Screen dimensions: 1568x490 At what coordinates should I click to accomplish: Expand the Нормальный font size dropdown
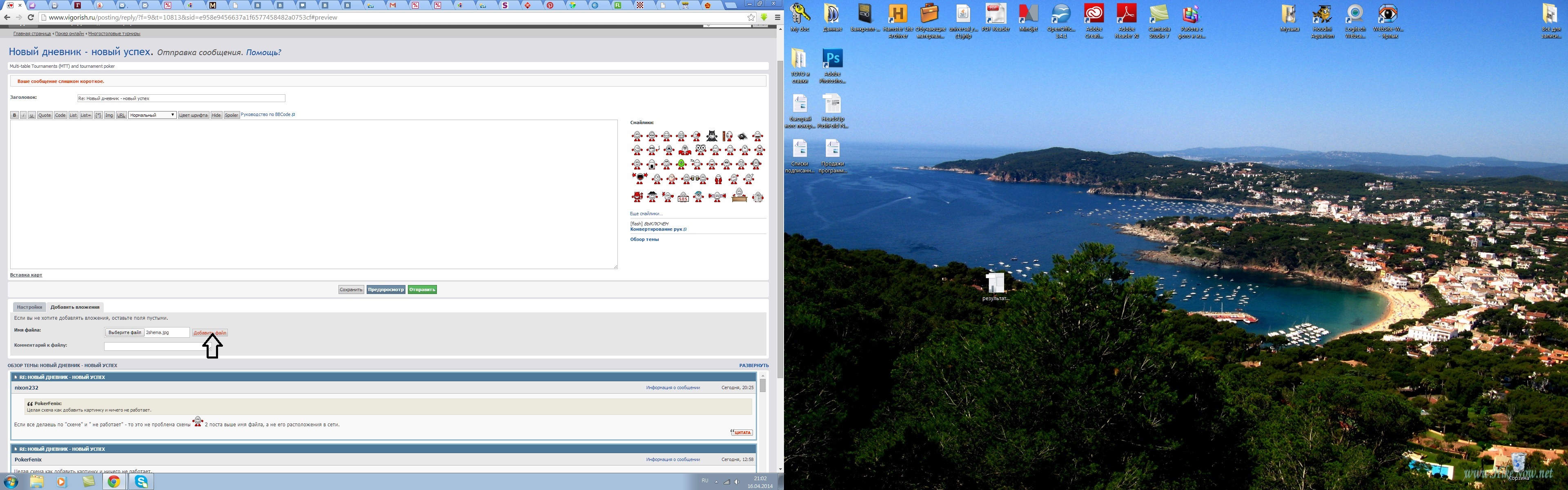(x=152, y=115)
